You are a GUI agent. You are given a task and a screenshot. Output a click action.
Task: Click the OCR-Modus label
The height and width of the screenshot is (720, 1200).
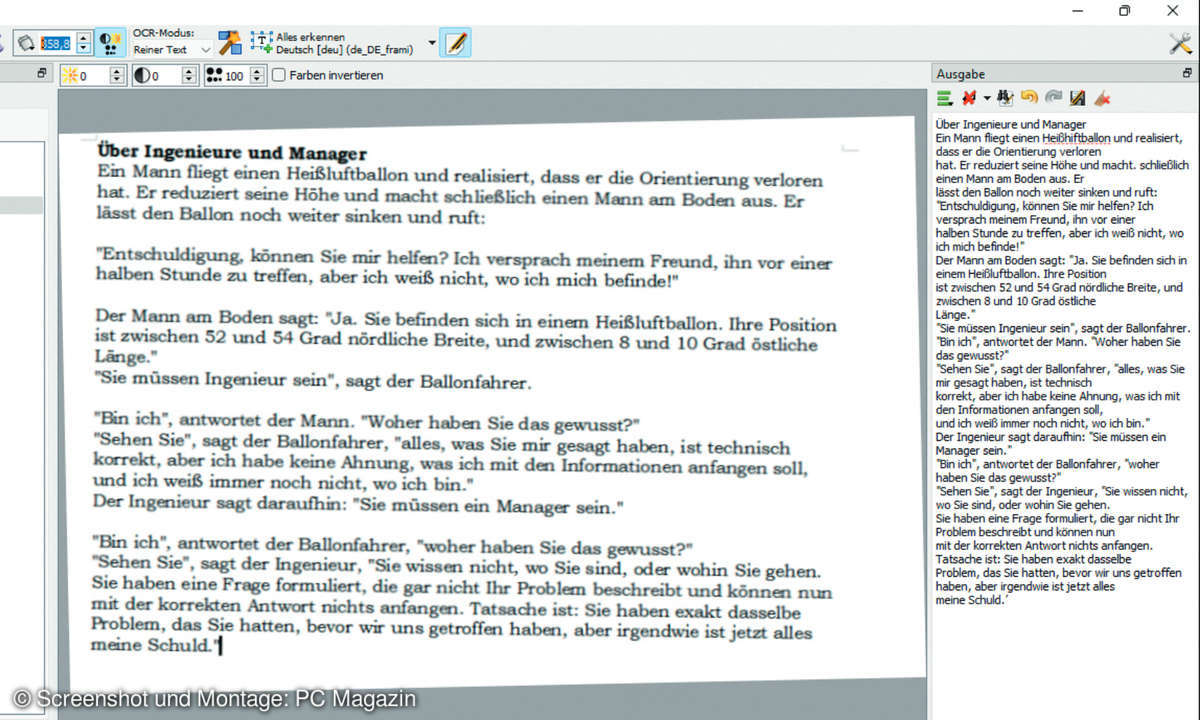[164, 34]
